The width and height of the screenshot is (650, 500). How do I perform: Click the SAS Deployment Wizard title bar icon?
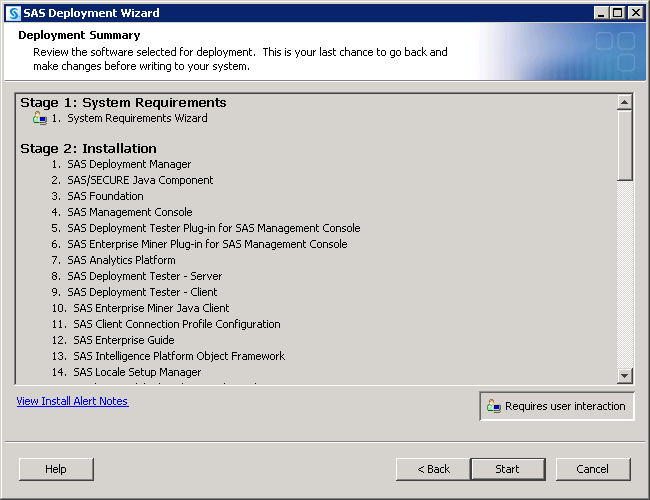[x=13, y=13]
